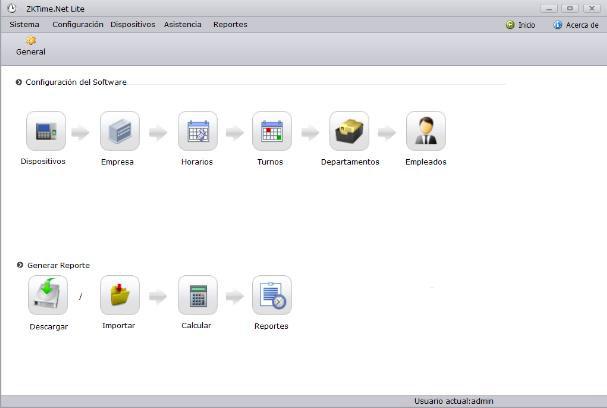
Task: Maximize the ZKTime.Net Lite window
Action: 570,8
